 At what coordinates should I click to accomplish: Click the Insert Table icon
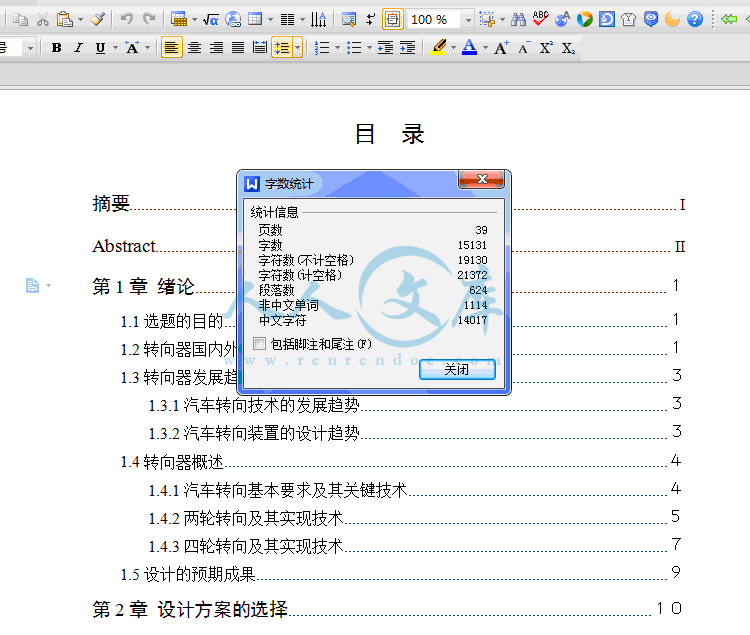click(x=179, y=20)
